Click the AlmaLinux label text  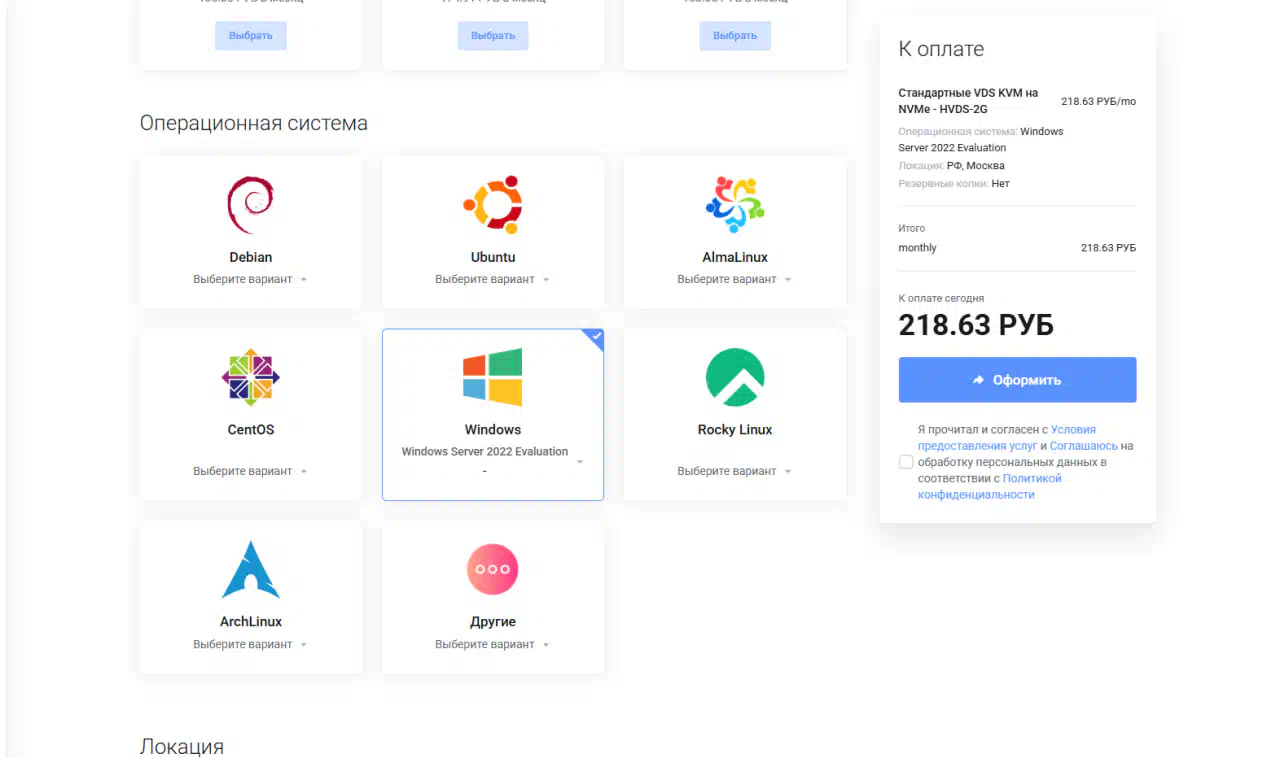click(x=735, y=257)
